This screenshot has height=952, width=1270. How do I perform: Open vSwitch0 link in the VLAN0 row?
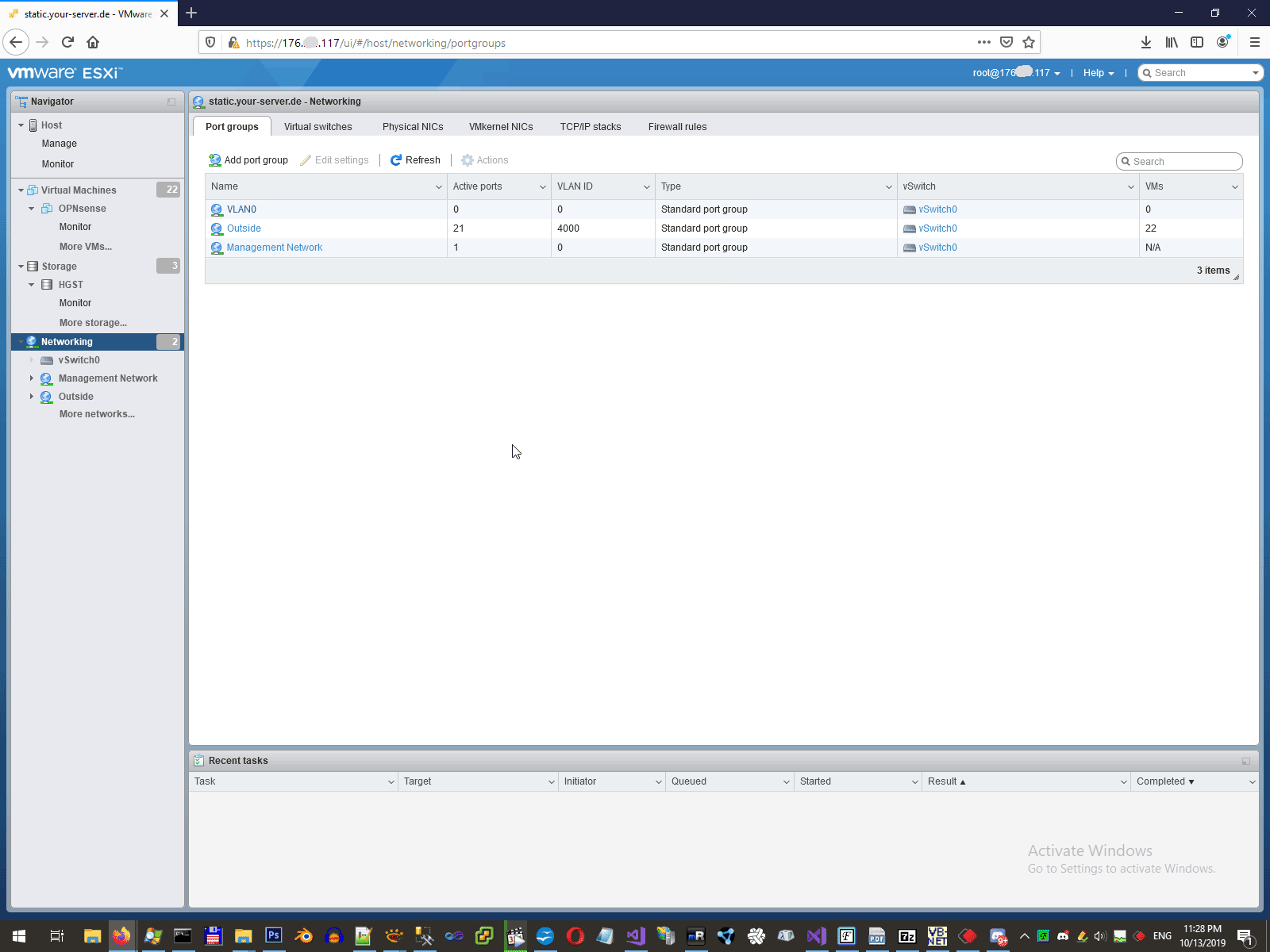click(x=938, y=209)
